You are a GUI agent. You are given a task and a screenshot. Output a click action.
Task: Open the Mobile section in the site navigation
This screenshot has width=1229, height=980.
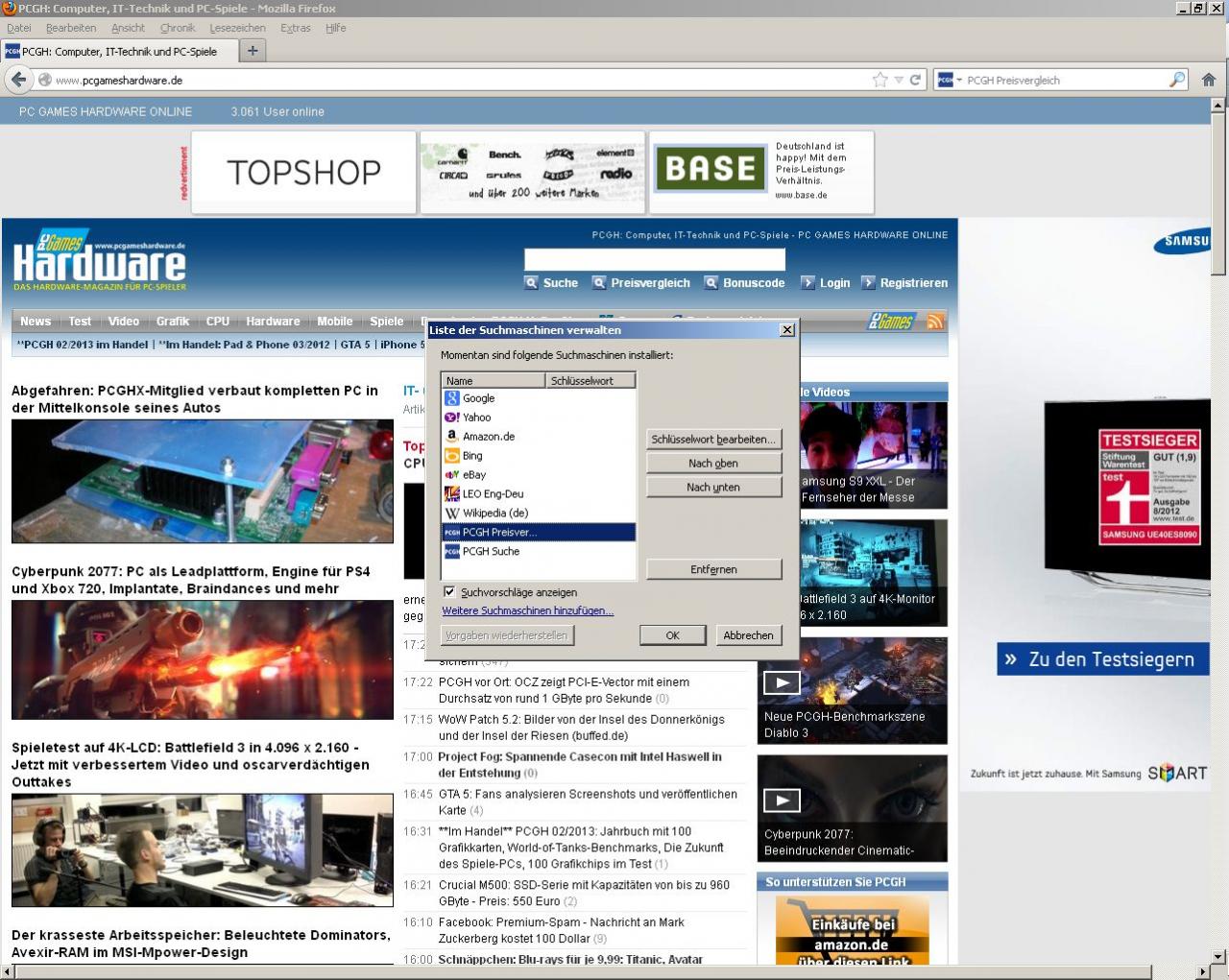pos(335,322)
